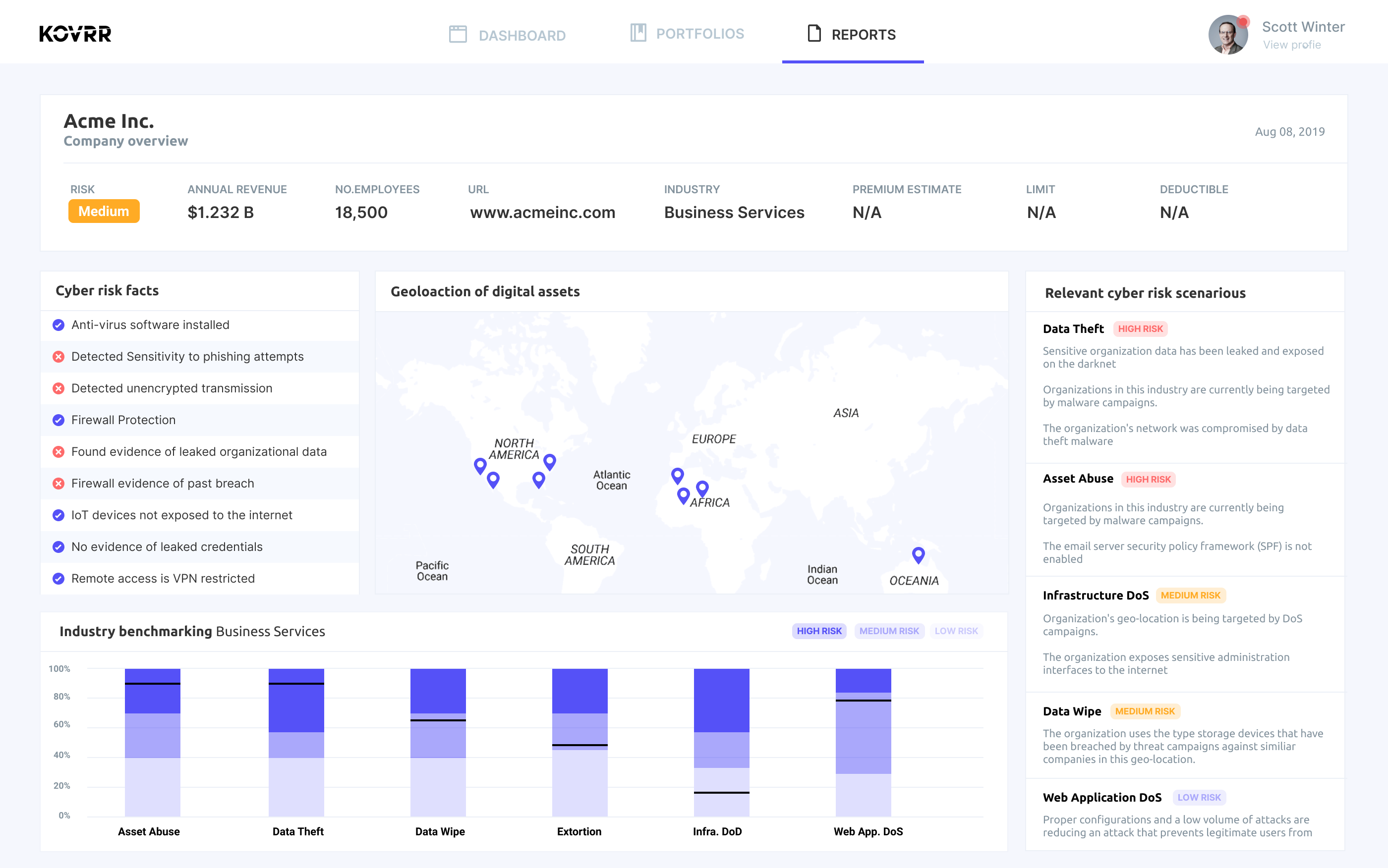The image size is (1388, 868).
Task: Toggle the HIGH RISK benchmarking filter
Action: (819, 631)
